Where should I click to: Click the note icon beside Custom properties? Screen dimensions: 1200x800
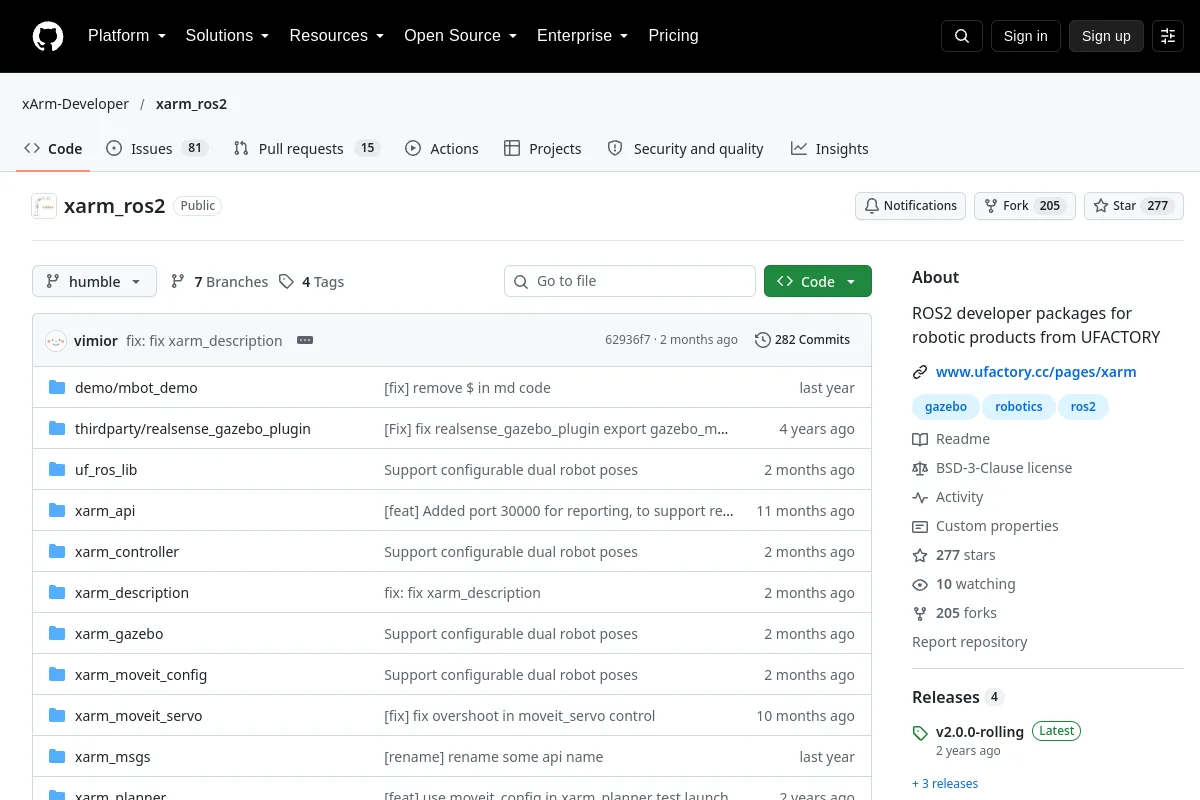pos(920,526)
